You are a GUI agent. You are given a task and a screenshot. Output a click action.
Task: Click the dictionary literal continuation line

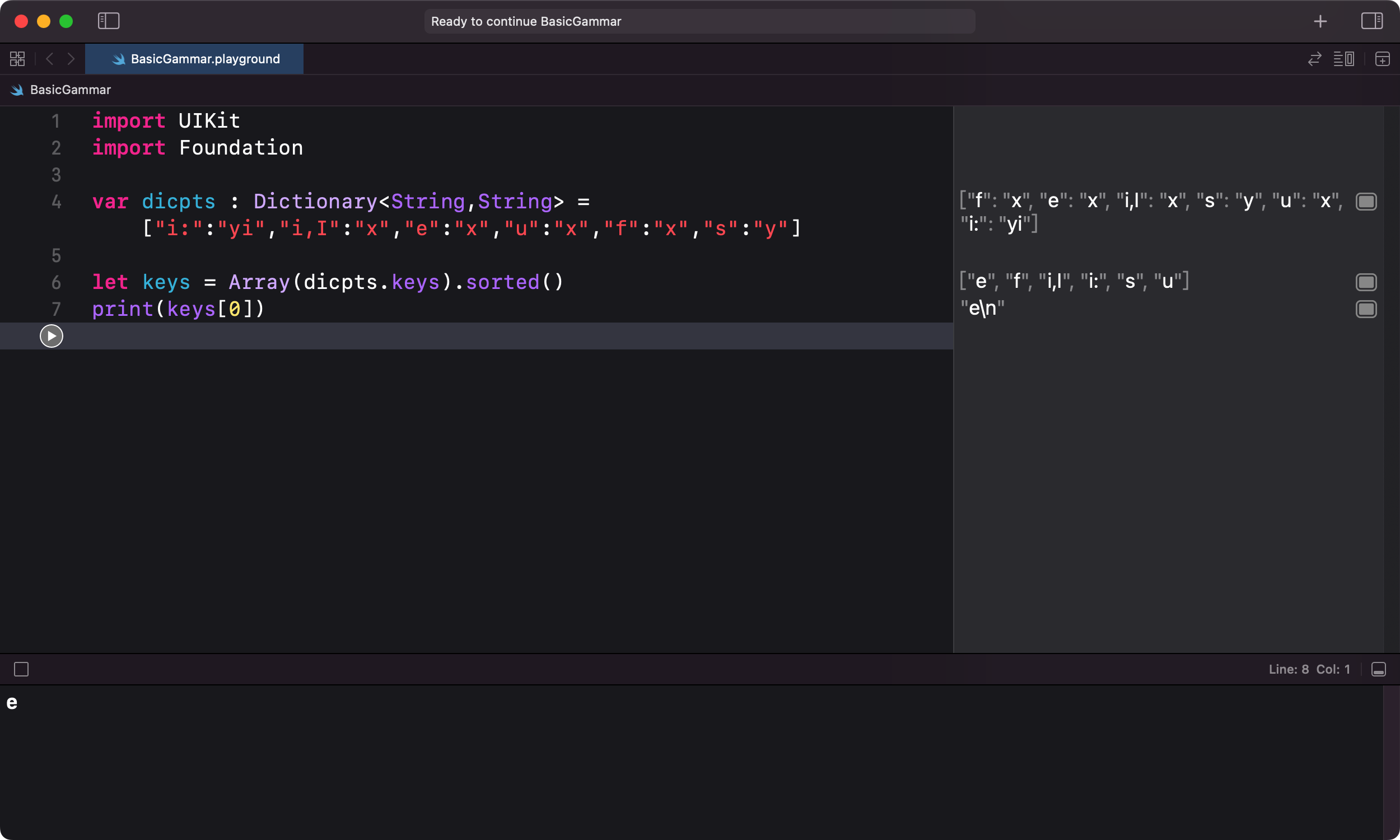(471, 228)
